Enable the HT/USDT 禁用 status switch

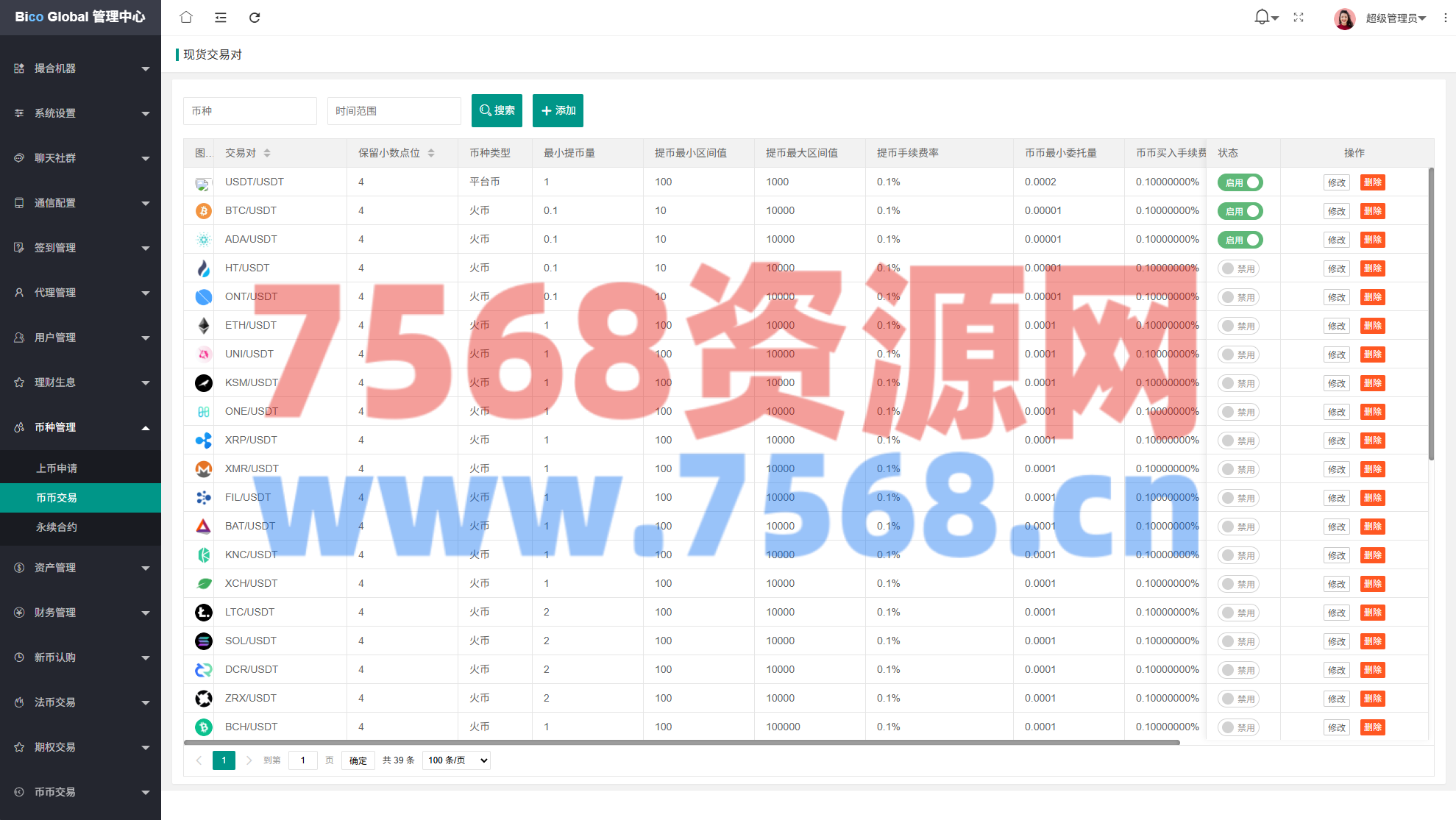1238,268
